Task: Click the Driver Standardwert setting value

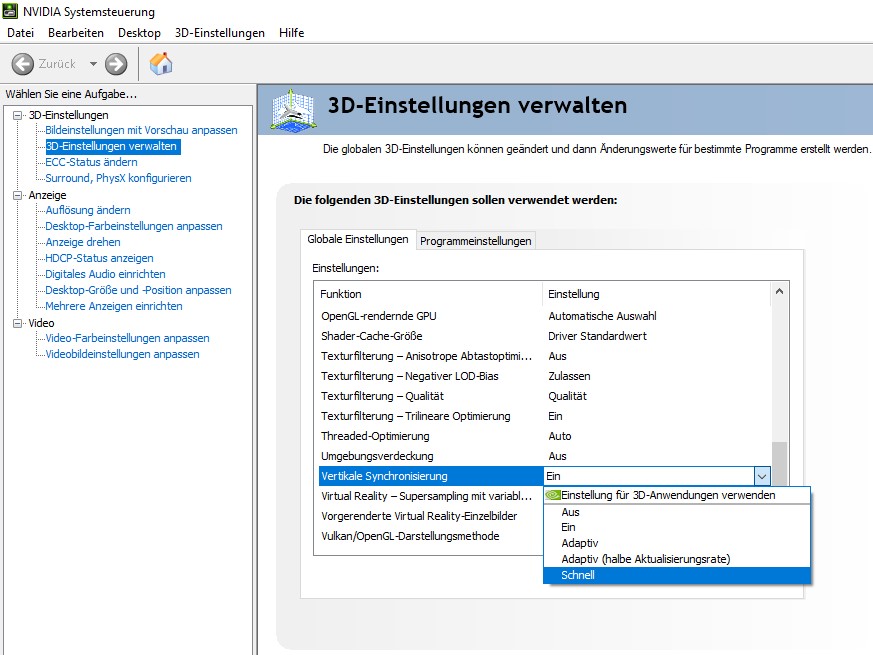Action: (597, 336)
